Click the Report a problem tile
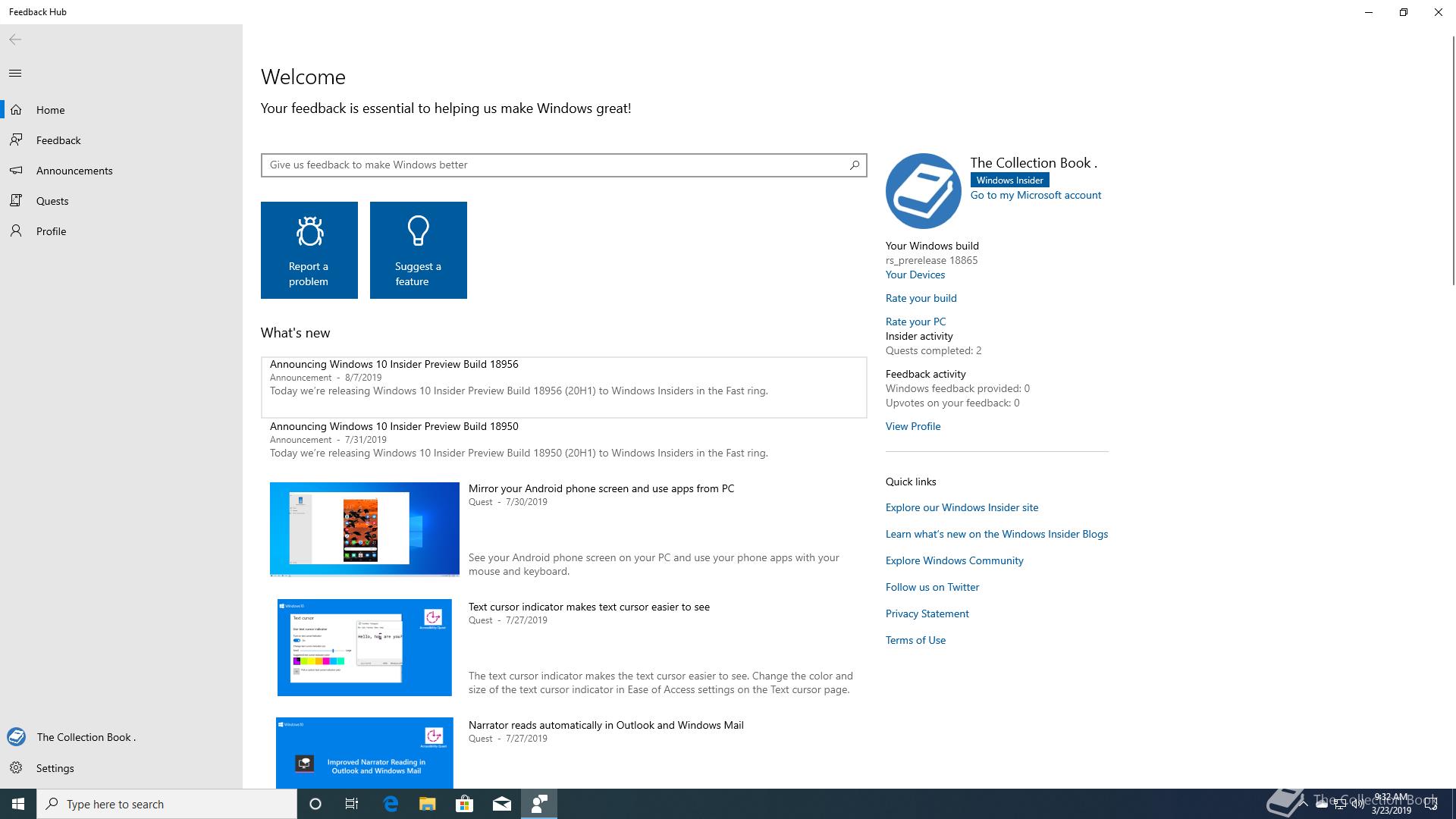The width and height of the screenshot is (1456, 819). tap(309, 250)
